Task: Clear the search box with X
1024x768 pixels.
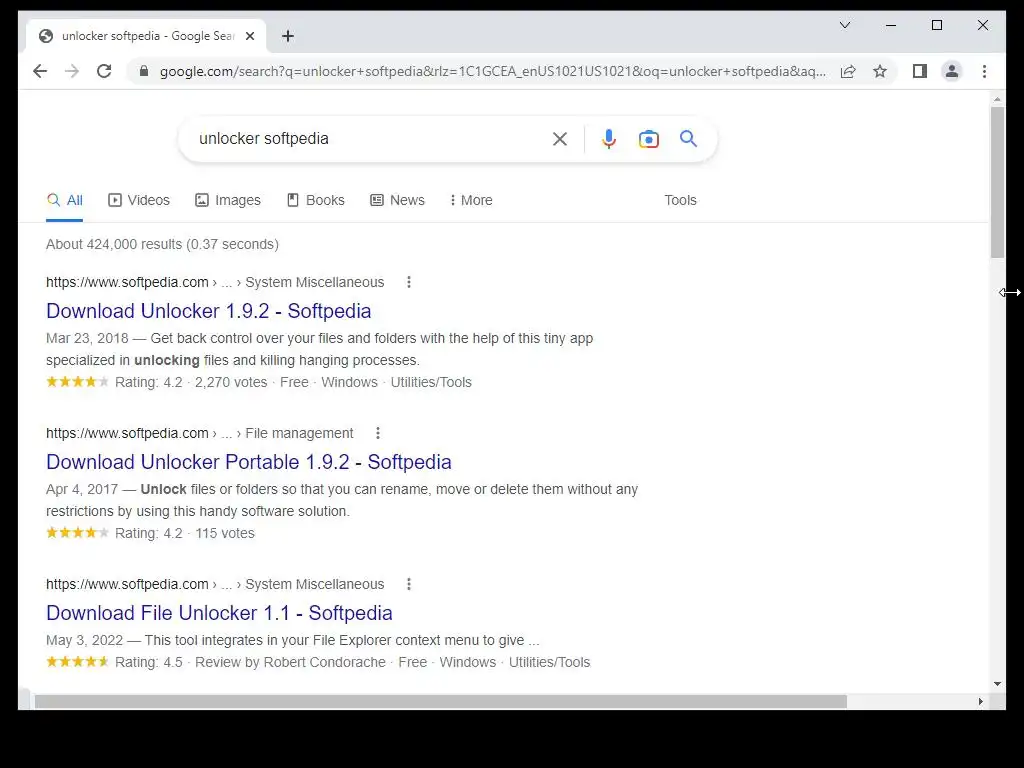Action: click(560, 138)
